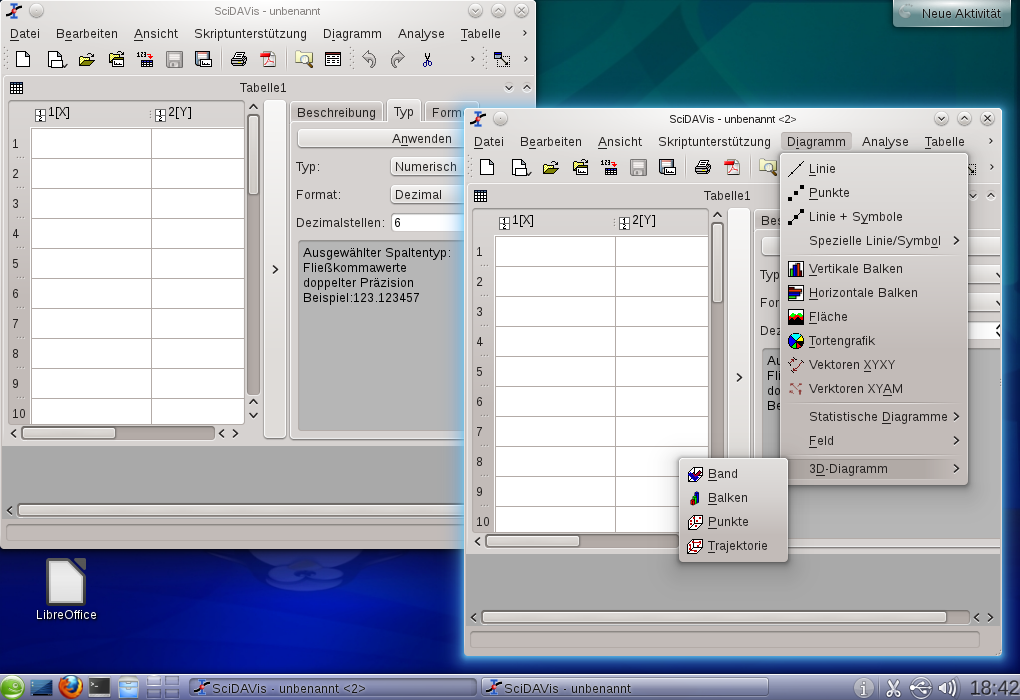This screenshot has width=1020, height=700.
Task: Open terminal icon in taskbar
Action: 100,687
